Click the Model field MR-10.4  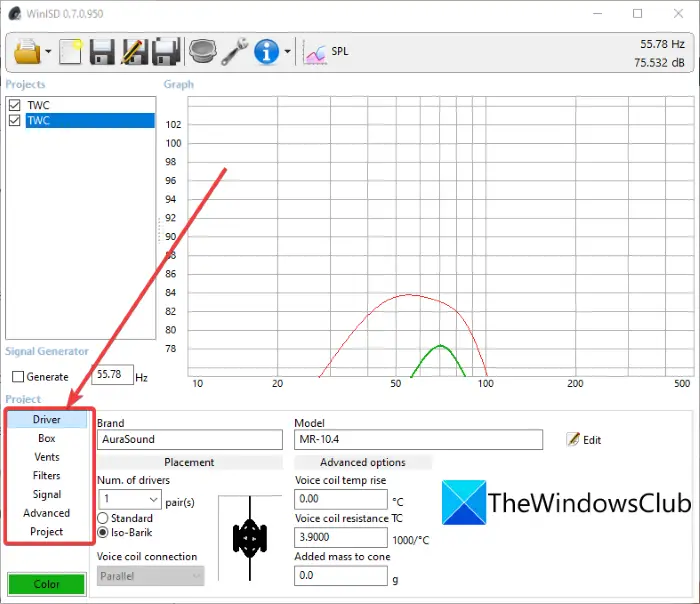click(418, 440)
